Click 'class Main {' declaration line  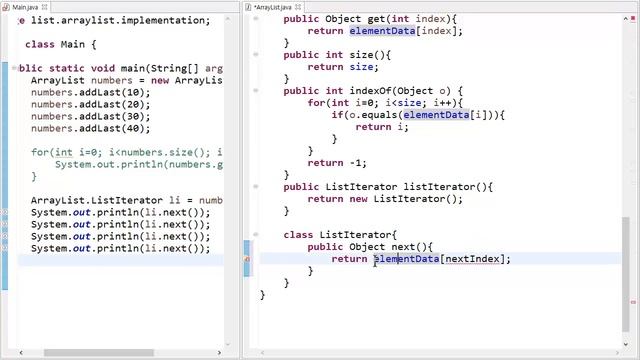point(60,44)
